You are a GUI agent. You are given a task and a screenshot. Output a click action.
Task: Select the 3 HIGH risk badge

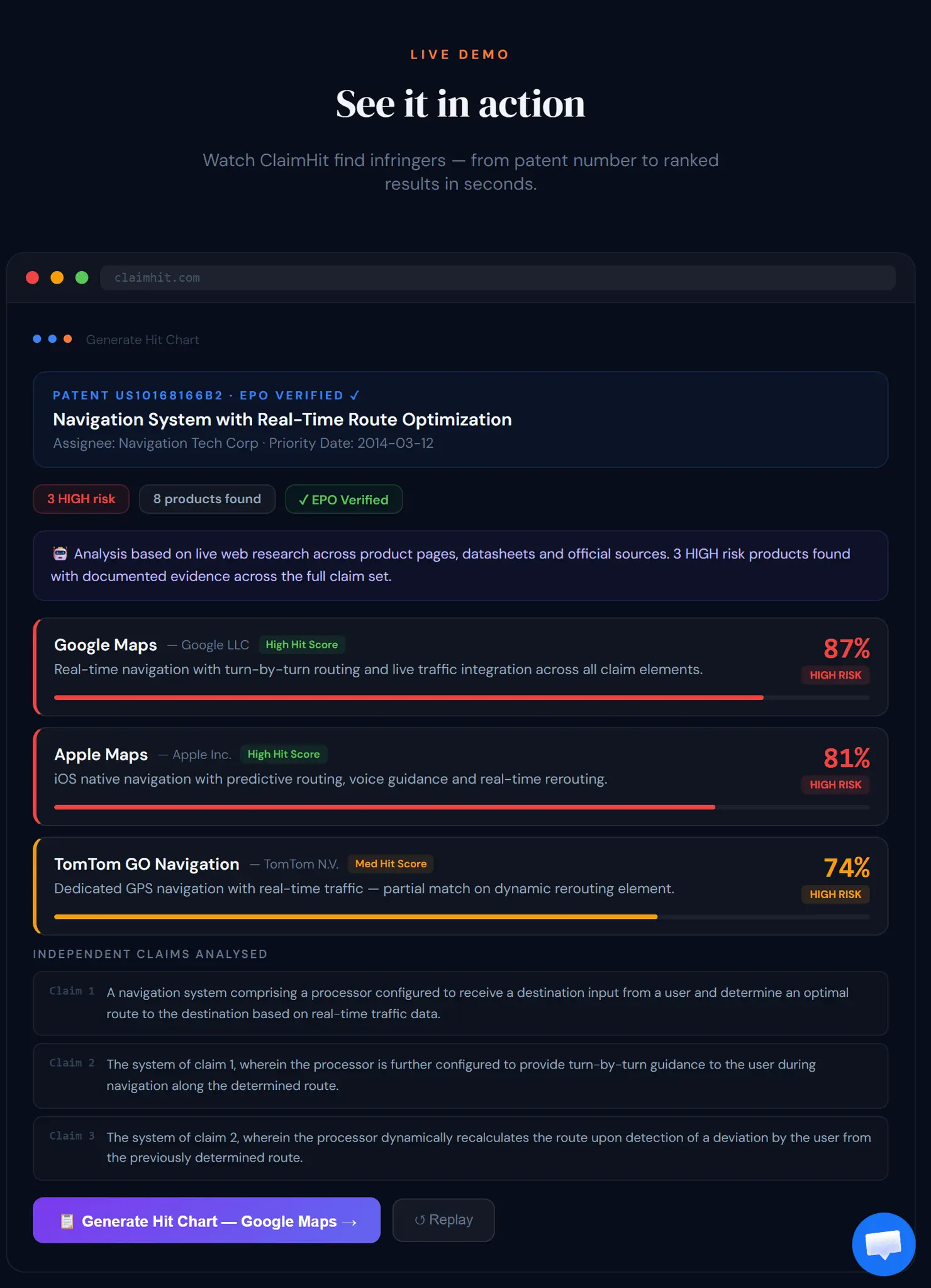(x=81, y=499)
